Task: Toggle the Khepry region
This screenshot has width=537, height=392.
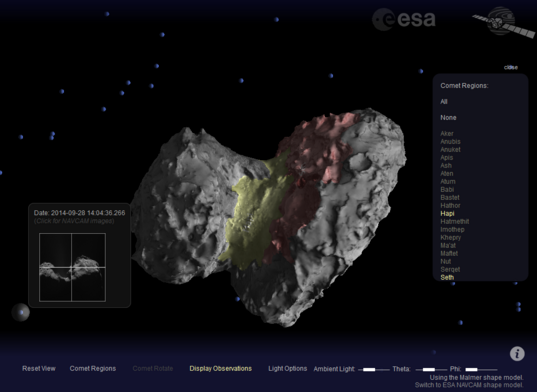Action: click(x=451, y=237)
